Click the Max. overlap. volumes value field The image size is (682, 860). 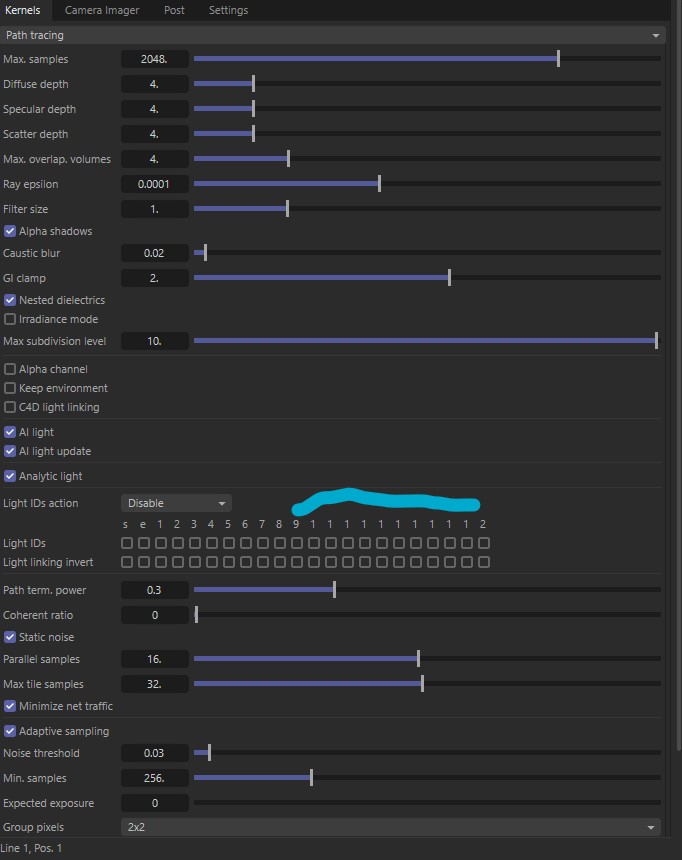155,159
